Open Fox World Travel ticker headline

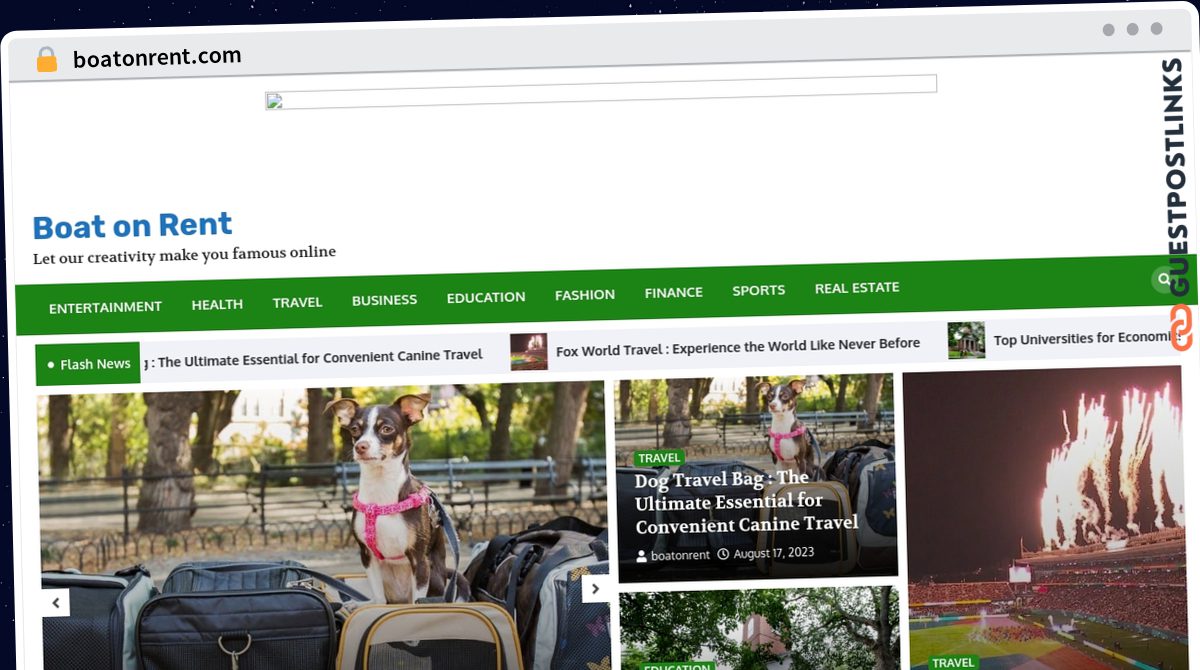tap(738, 346)
